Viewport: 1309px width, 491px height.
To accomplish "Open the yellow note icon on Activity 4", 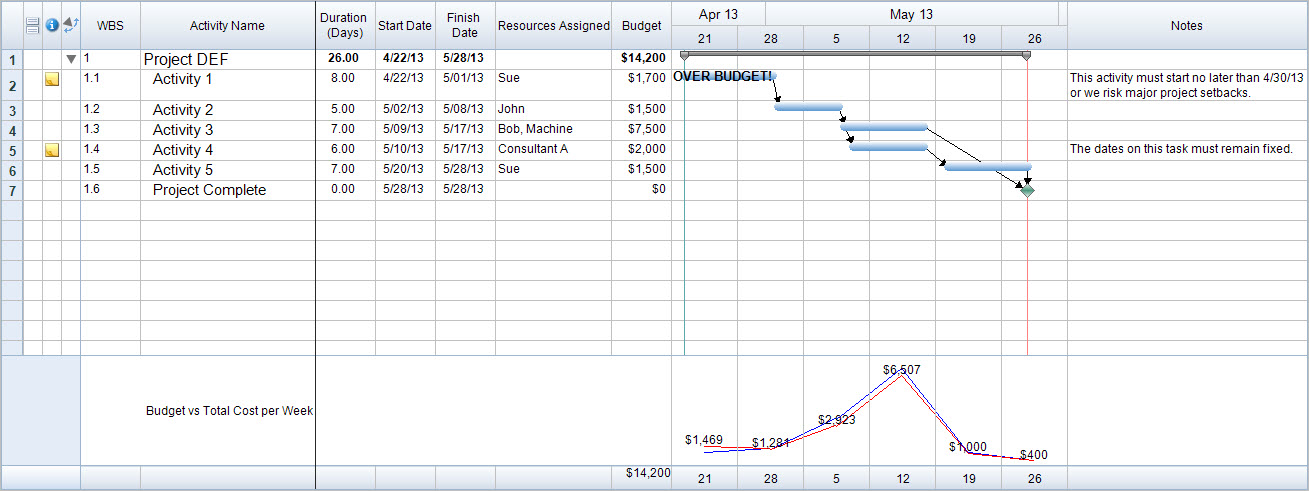I will (52, 150).
